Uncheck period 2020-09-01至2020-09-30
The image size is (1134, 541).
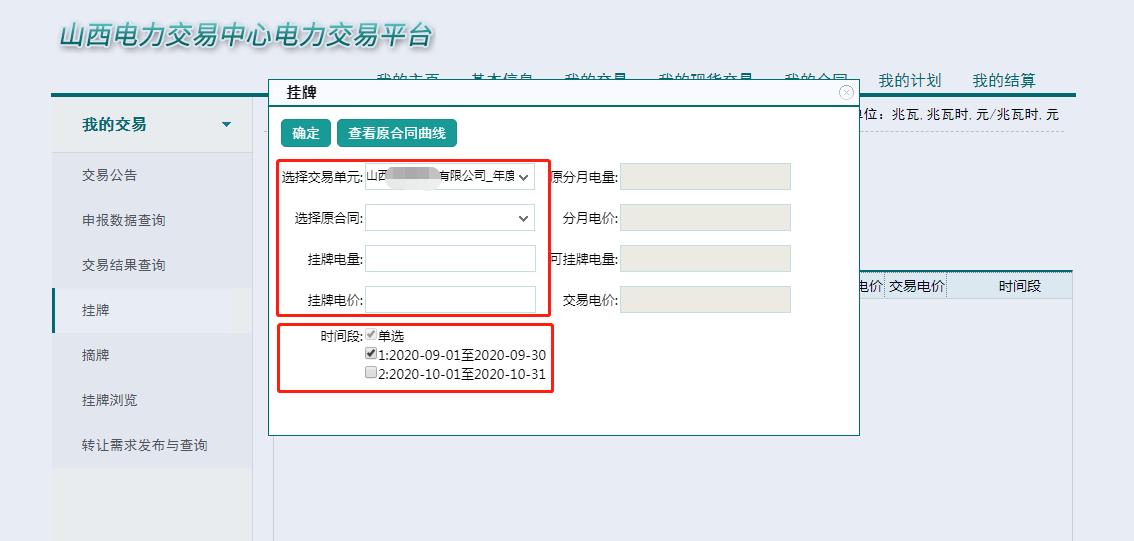point(372,354)
